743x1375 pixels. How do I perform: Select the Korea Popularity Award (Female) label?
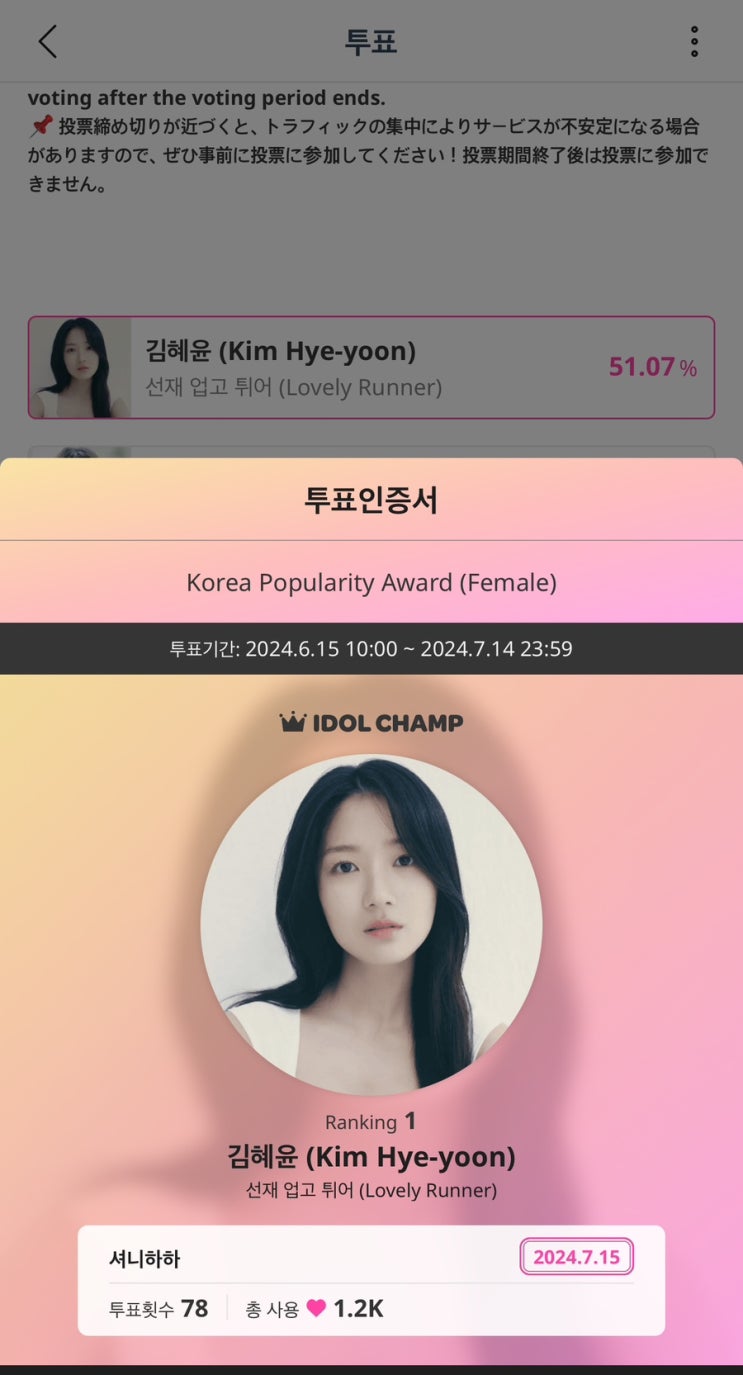point(371,582)
